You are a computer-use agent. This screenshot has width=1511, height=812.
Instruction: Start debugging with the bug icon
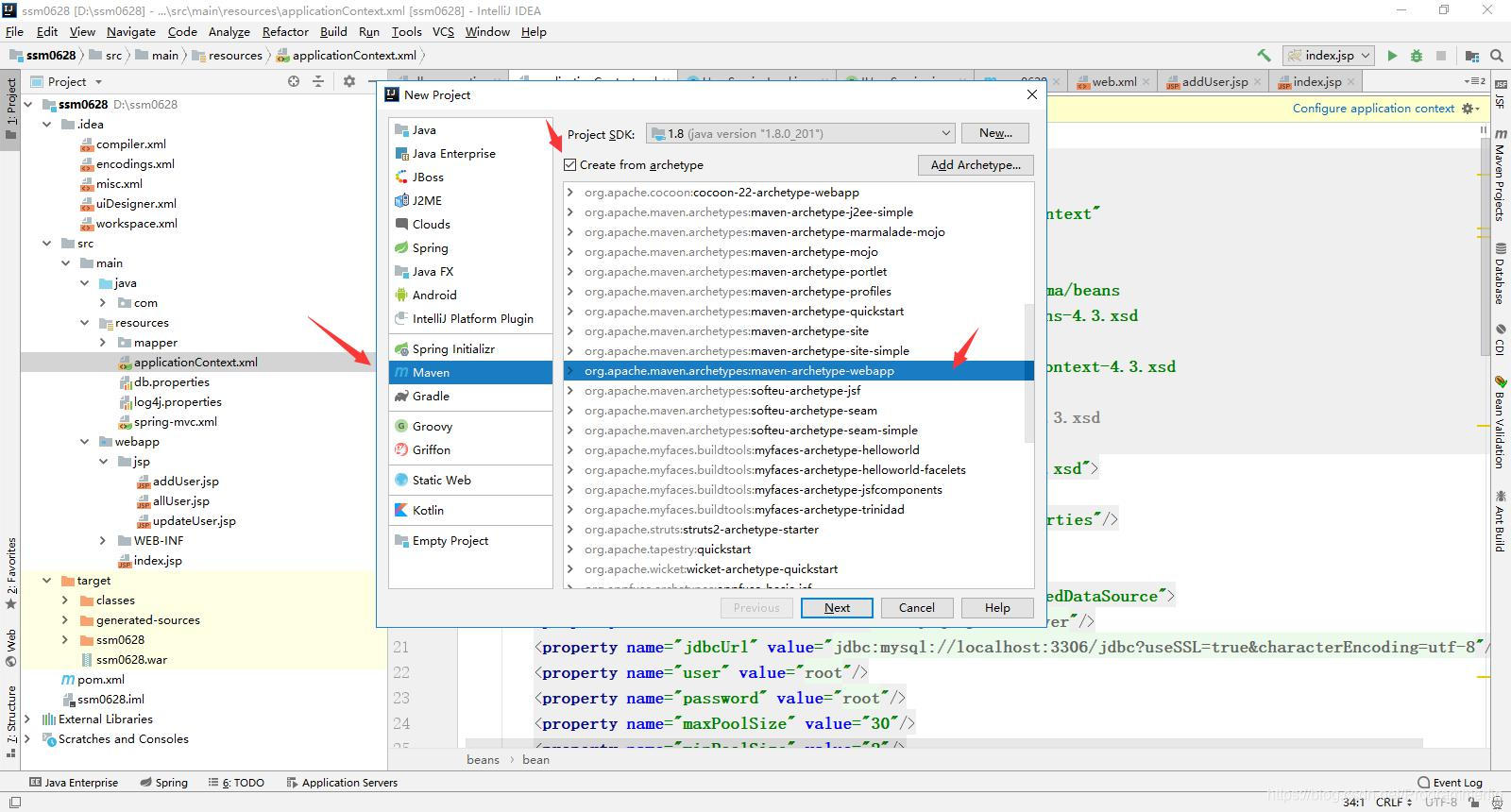pos(1417,56)
